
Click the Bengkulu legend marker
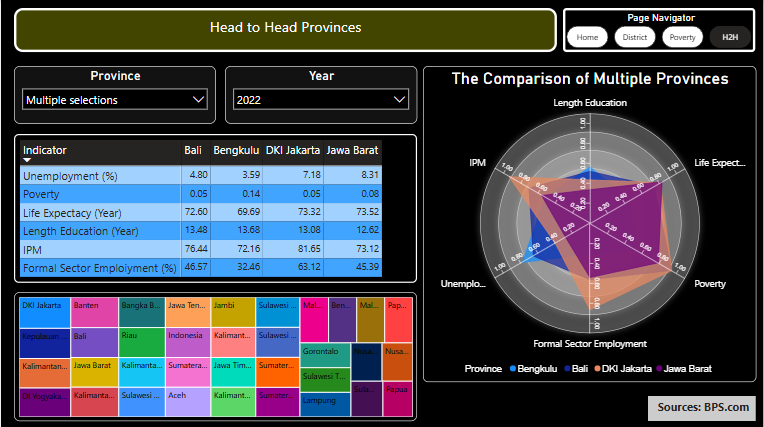512,369
